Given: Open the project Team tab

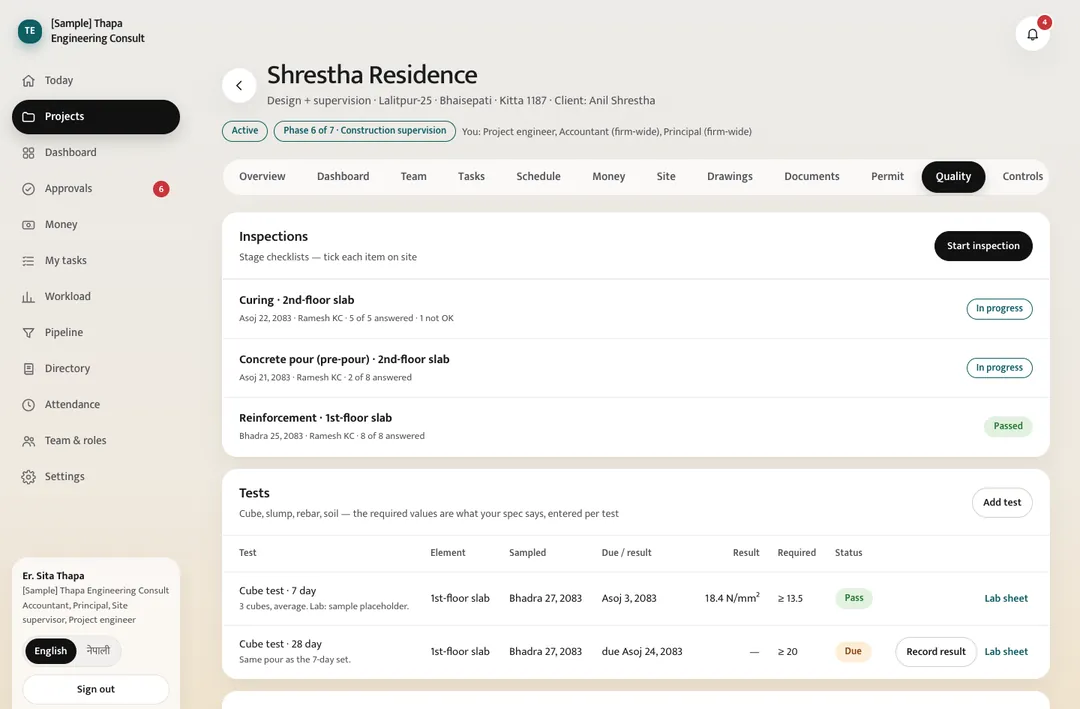Looking at the screenshot, I should [x=413, y=176].
